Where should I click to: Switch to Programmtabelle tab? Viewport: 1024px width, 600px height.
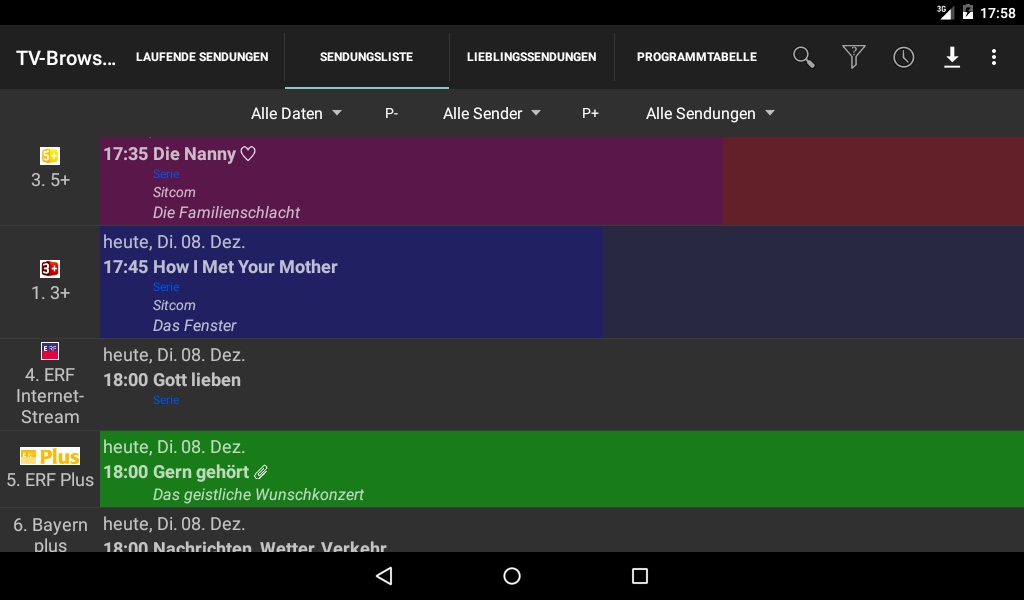[697, 57]
